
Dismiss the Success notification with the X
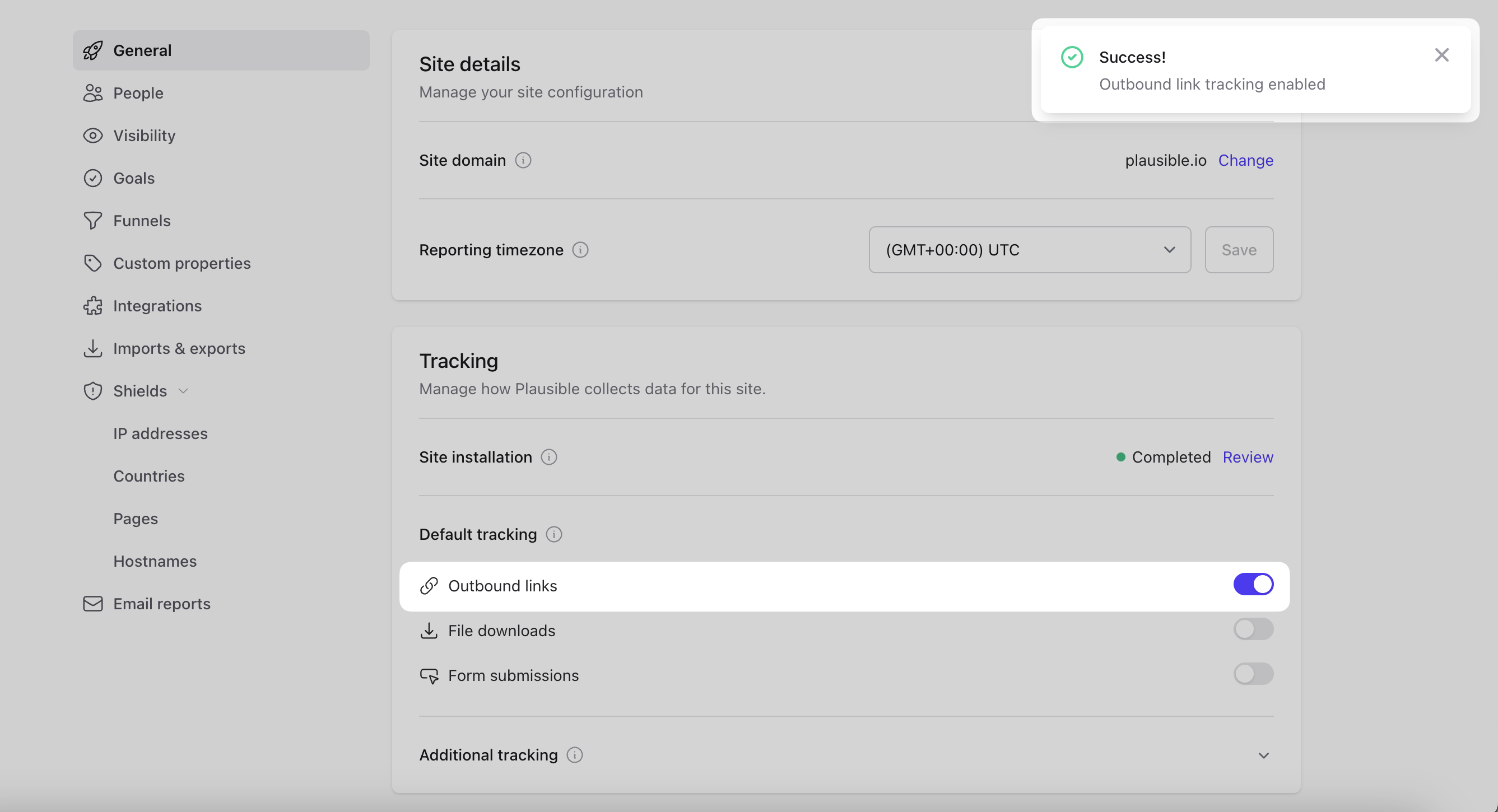click(x=1441, y=55)
